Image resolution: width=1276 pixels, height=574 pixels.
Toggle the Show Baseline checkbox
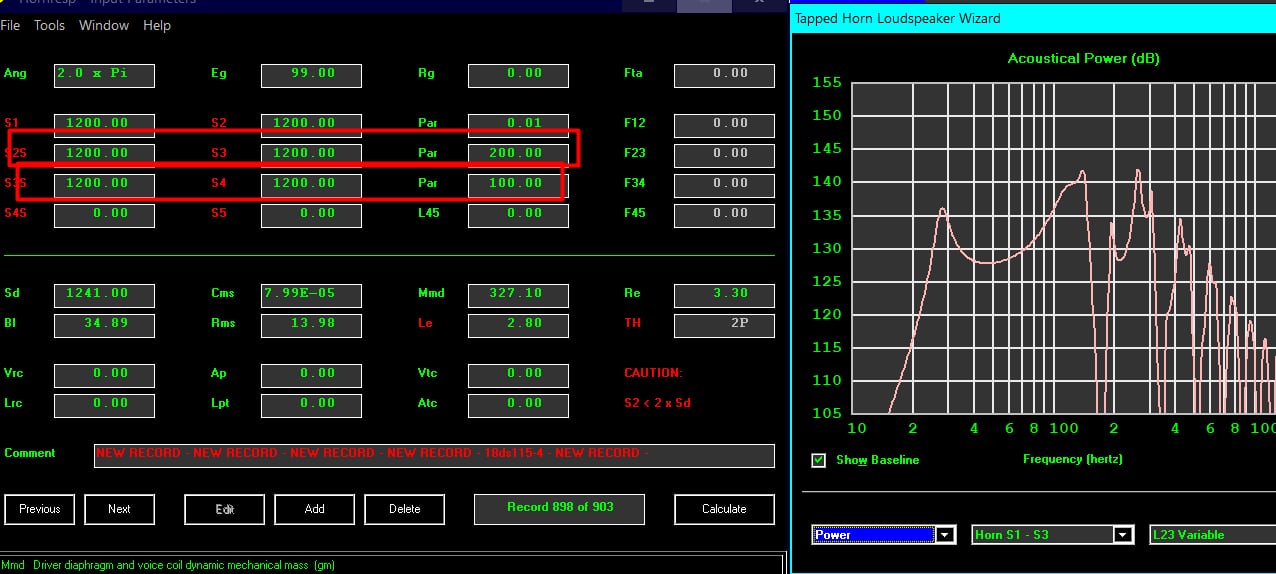click(819, 460)
